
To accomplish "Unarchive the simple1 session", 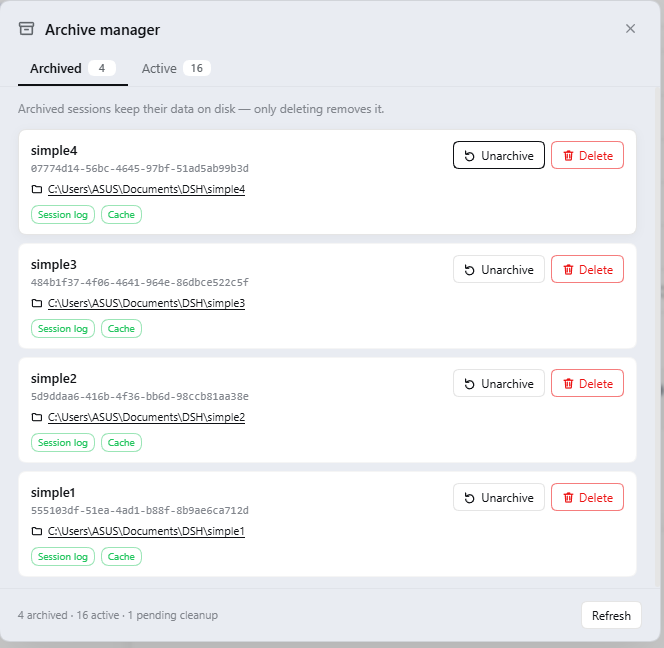I will pyautogui.click(x=499, y=497).
